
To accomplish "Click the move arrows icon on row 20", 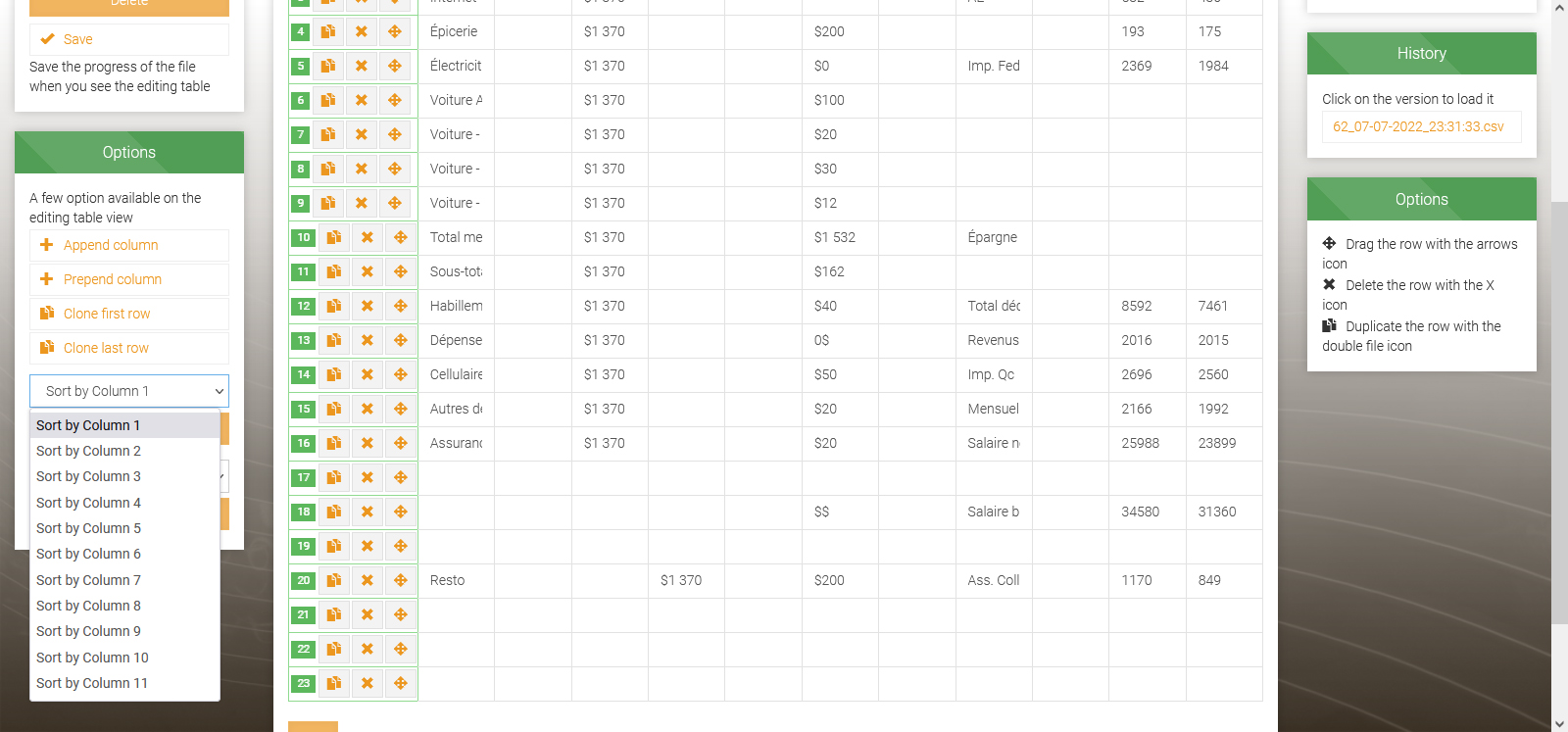I will pyautogui.click(x=401, y=580).
